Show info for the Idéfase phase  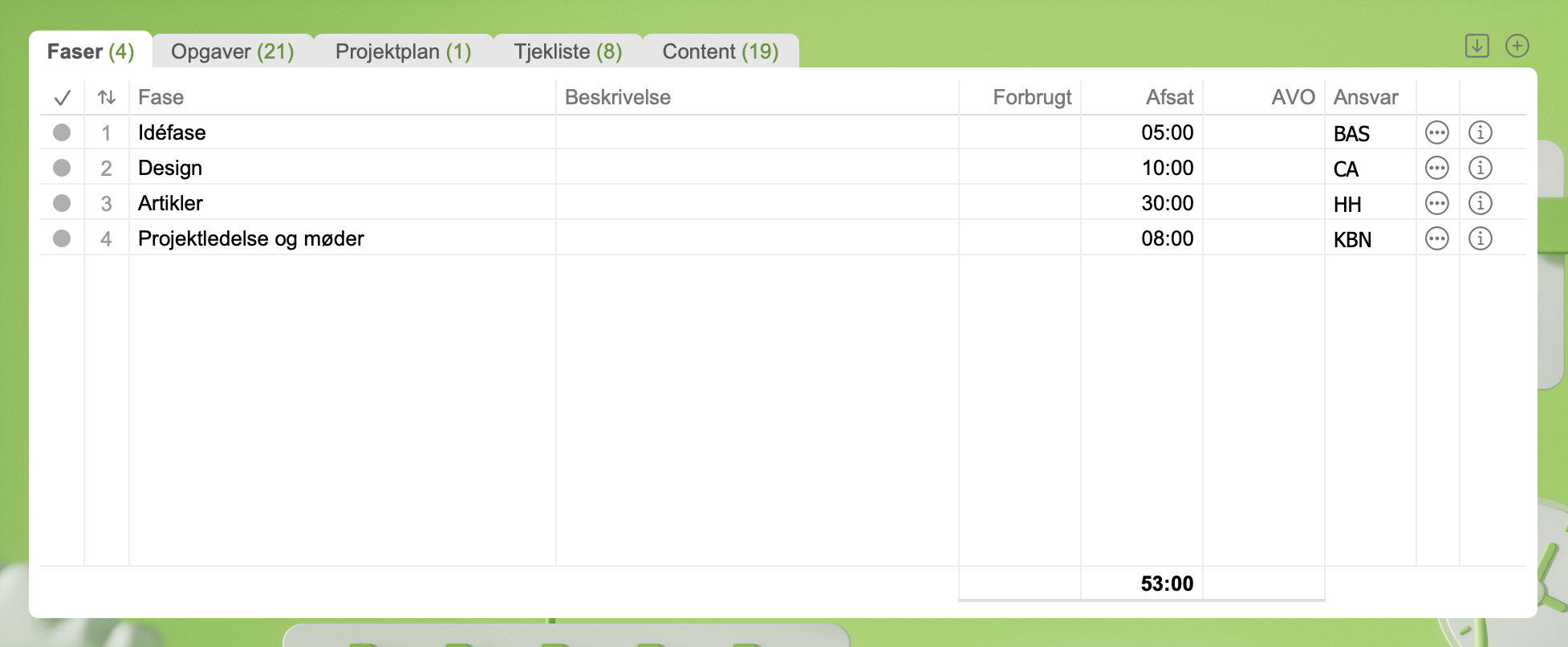(1480, 132)
